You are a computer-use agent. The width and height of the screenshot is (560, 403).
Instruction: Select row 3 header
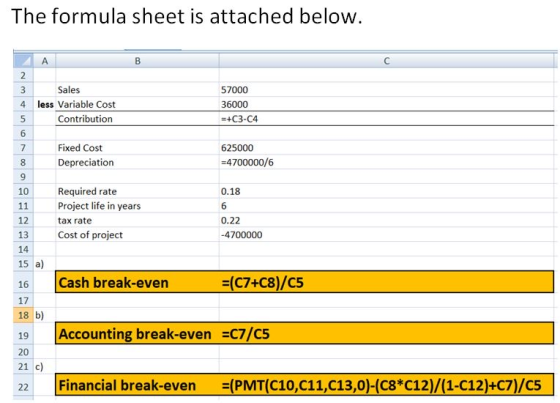(x=23, y=90)
